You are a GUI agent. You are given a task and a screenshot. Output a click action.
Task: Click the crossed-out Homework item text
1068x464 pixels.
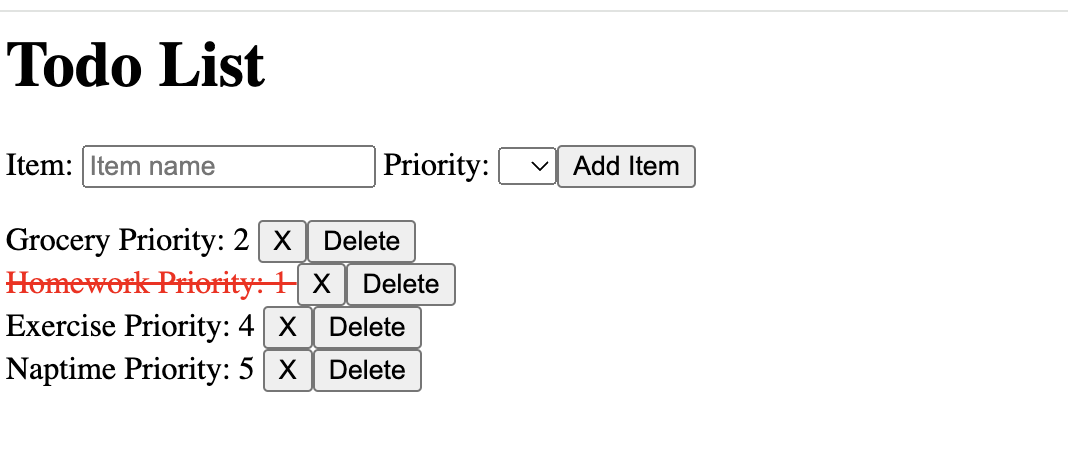tap(150, 284)
